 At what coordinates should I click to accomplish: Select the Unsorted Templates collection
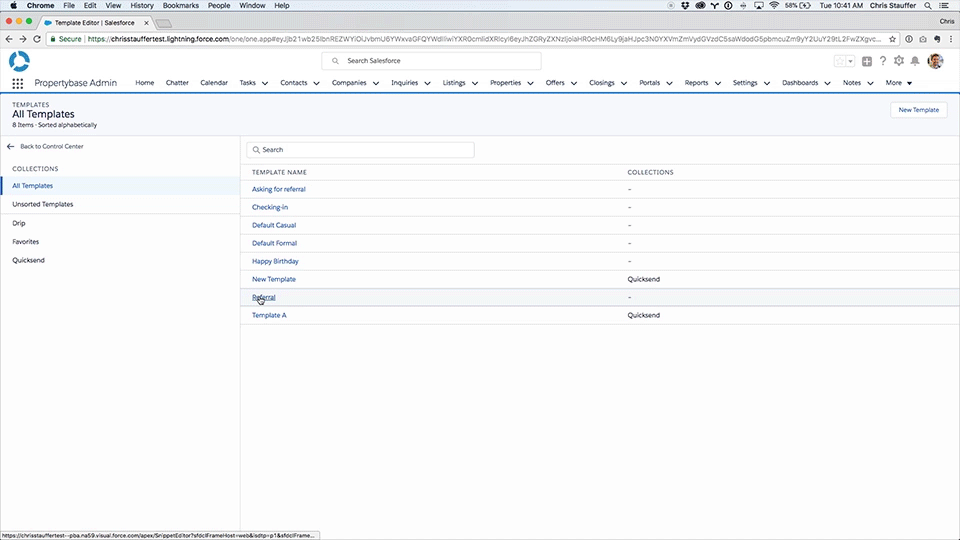120,204
